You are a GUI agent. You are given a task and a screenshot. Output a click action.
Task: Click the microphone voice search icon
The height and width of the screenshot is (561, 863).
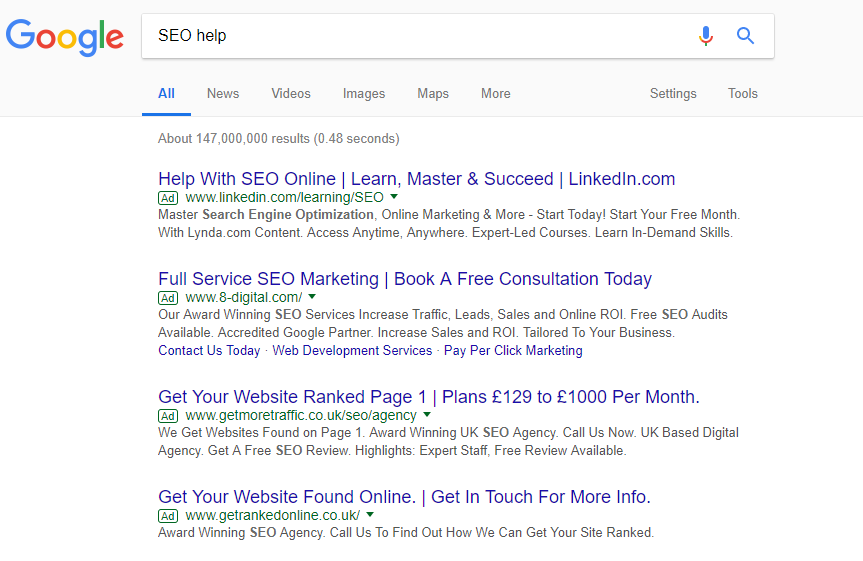coord(706,36)
